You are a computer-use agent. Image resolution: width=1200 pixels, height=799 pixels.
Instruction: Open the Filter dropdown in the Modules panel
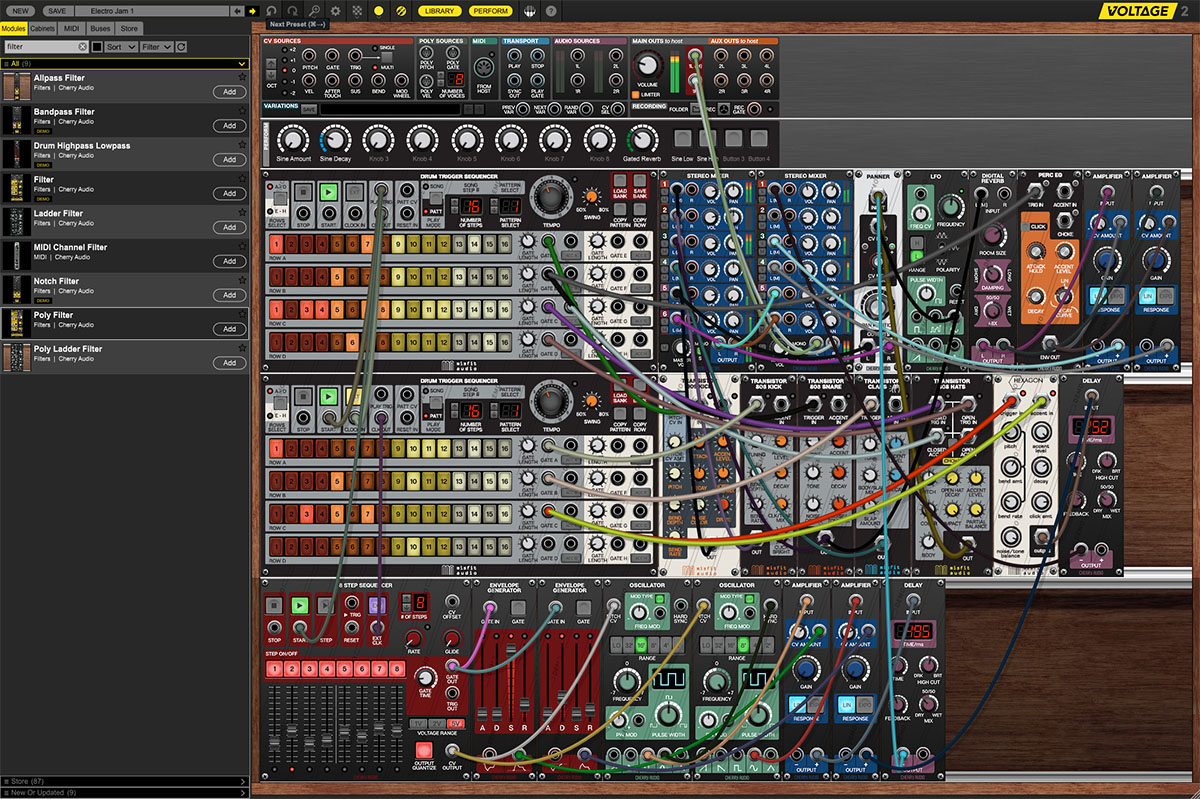click(156, 46)
